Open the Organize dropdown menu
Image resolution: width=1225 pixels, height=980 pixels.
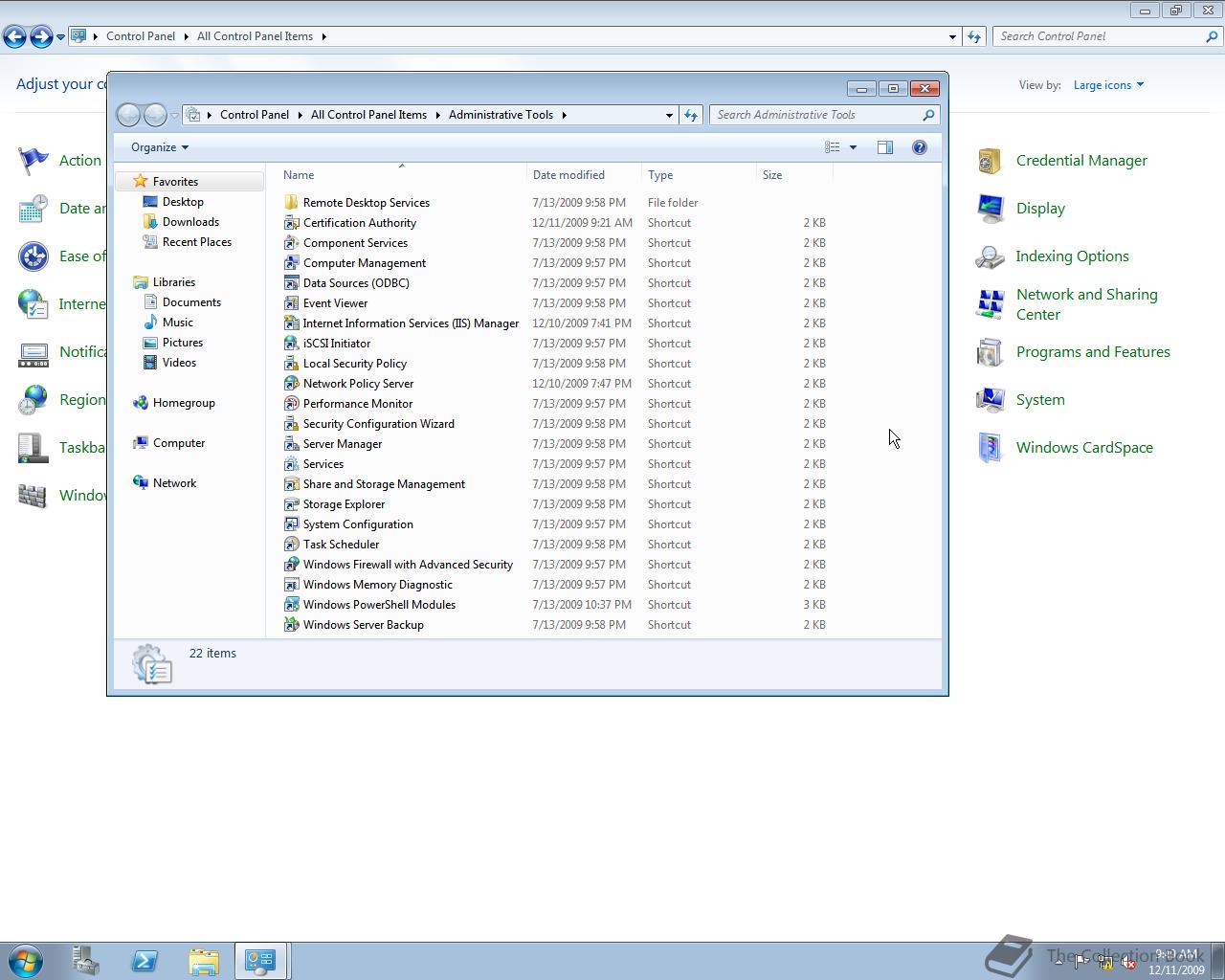point(160,147)
